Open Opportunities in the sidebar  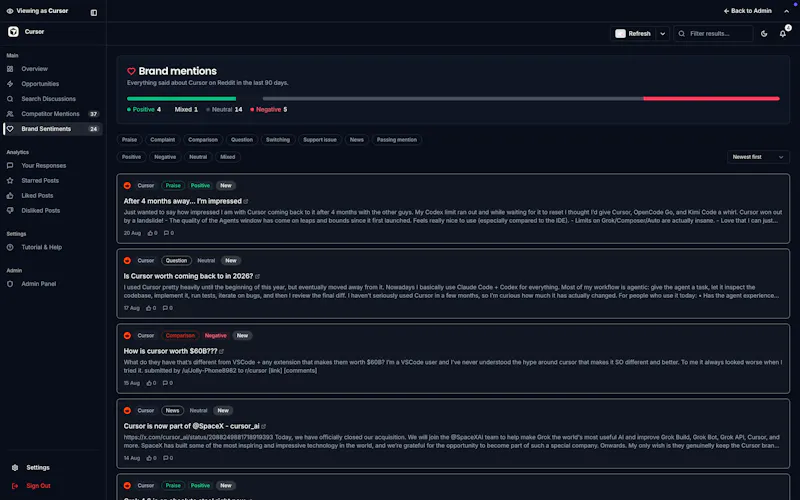pyautogui.click(x=53, y=84)
